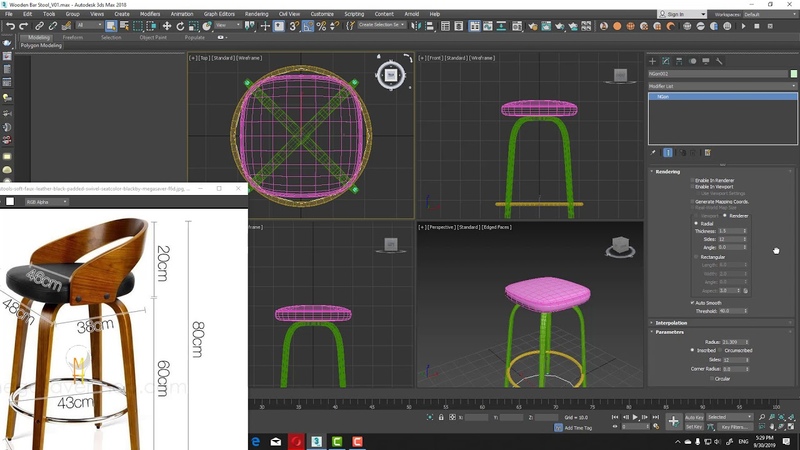The width and height of the screenshot is (800, 450).
Task: Enable the 'Enable In Renderer' checkbox
Action: coord(691,180)
